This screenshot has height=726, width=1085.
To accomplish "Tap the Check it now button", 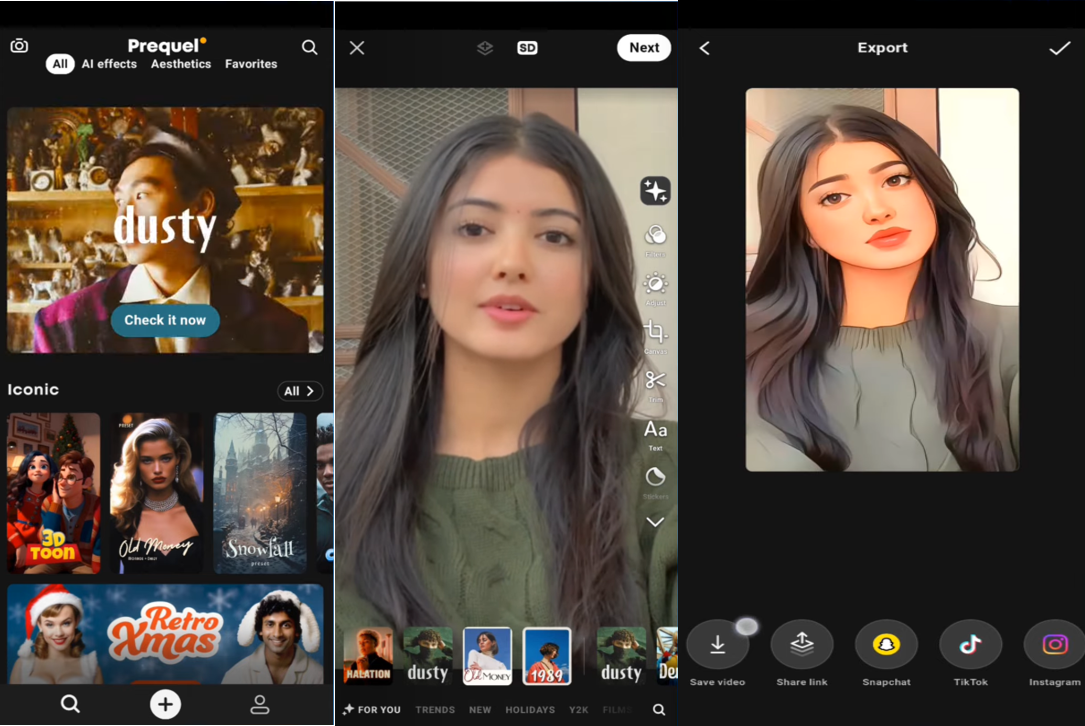I will [165, 320].
